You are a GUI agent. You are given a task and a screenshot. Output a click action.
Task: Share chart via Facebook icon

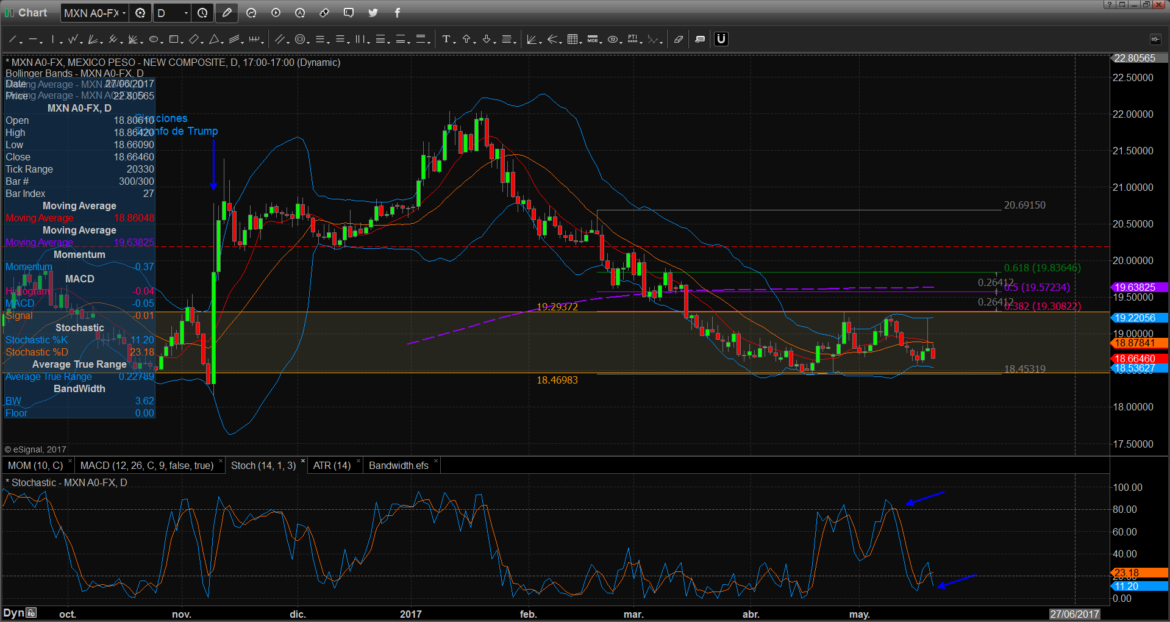(397, 13)
